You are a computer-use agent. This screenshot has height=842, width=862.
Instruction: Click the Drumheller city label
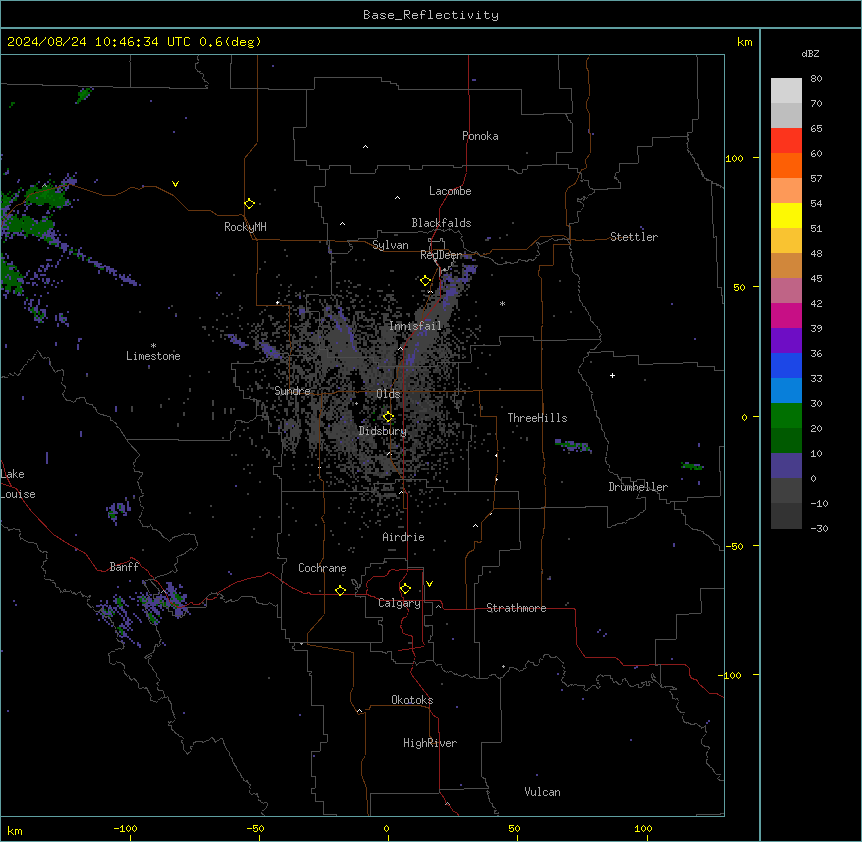coord(638,487)
